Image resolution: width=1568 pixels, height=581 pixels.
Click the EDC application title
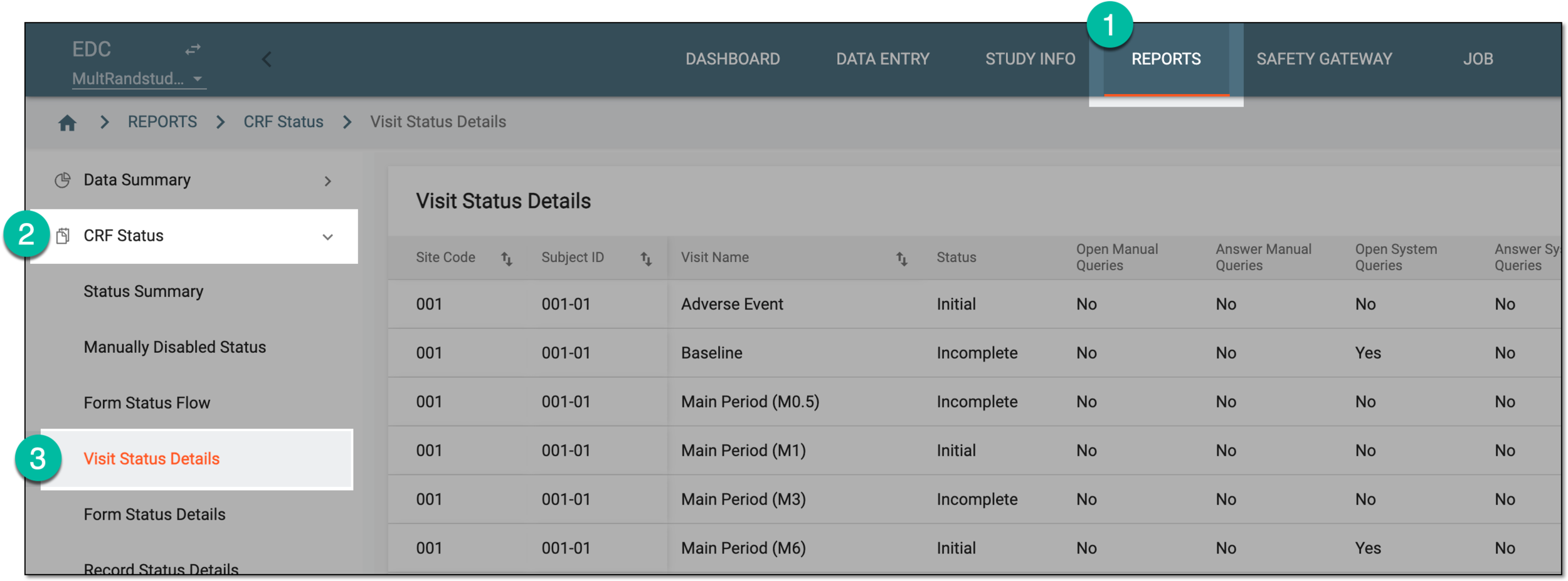click(x=92, y=49)
